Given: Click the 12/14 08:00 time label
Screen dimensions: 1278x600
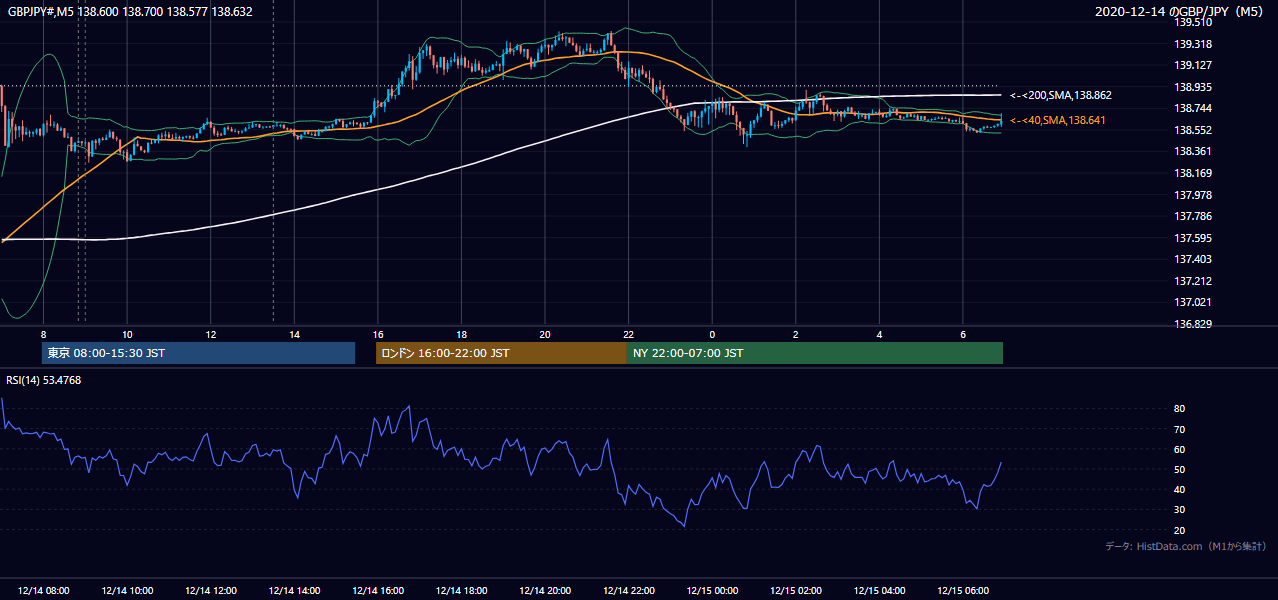Looking at the screenshot, I should pyautogui.click(x=44, y=591).
